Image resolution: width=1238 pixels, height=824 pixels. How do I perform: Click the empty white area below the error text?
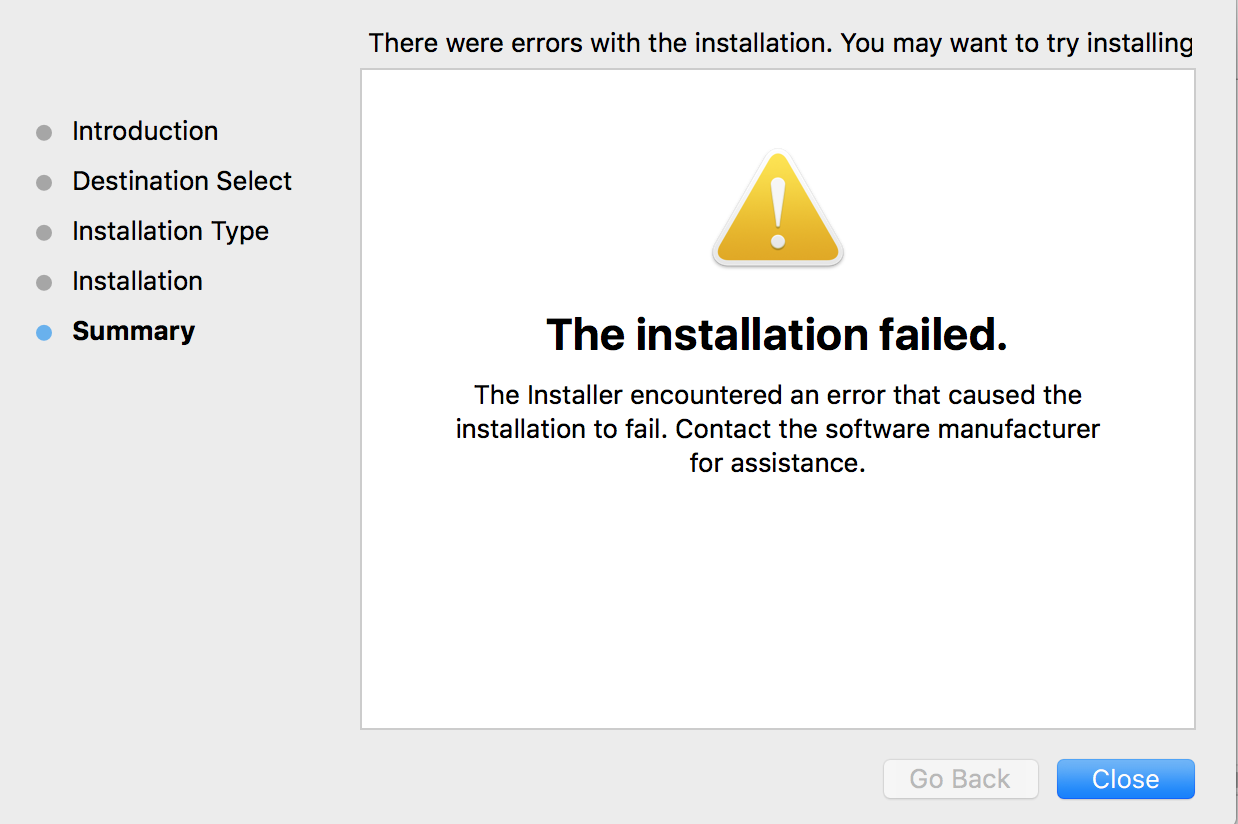coord(777,610)
